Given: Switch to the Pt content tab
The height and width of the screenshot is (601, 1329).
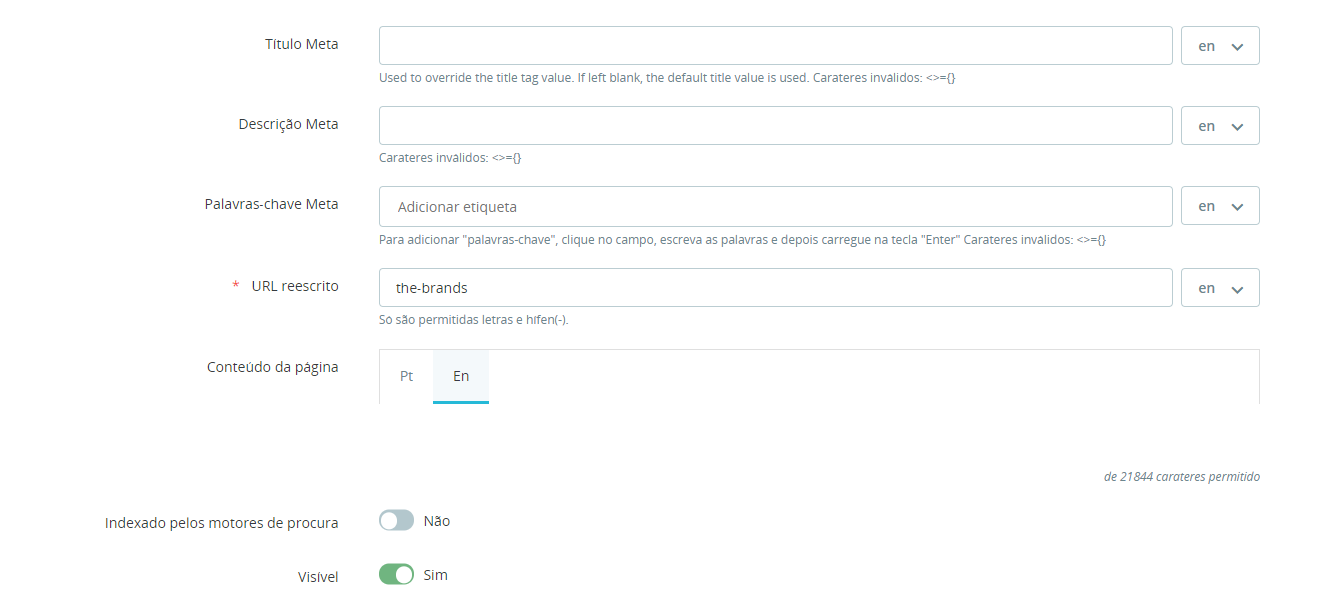Looking at the screenshot, I should pyautogui.click(x=406, y=377).
